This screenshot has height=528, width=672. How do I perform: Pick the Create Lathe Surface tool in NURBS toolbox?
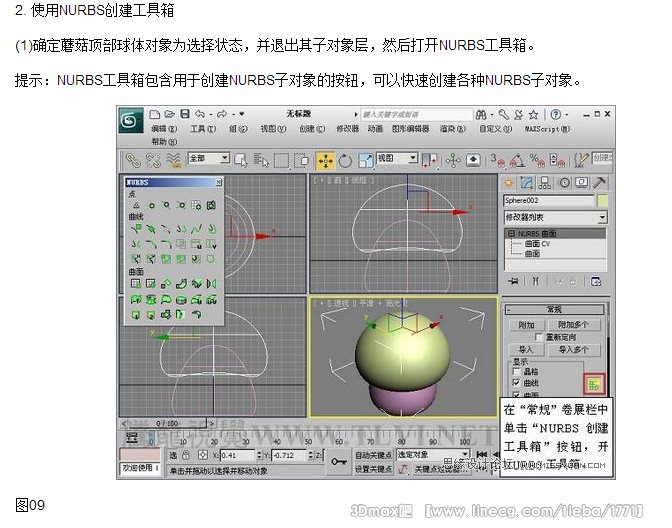click(x=151, y=300)
